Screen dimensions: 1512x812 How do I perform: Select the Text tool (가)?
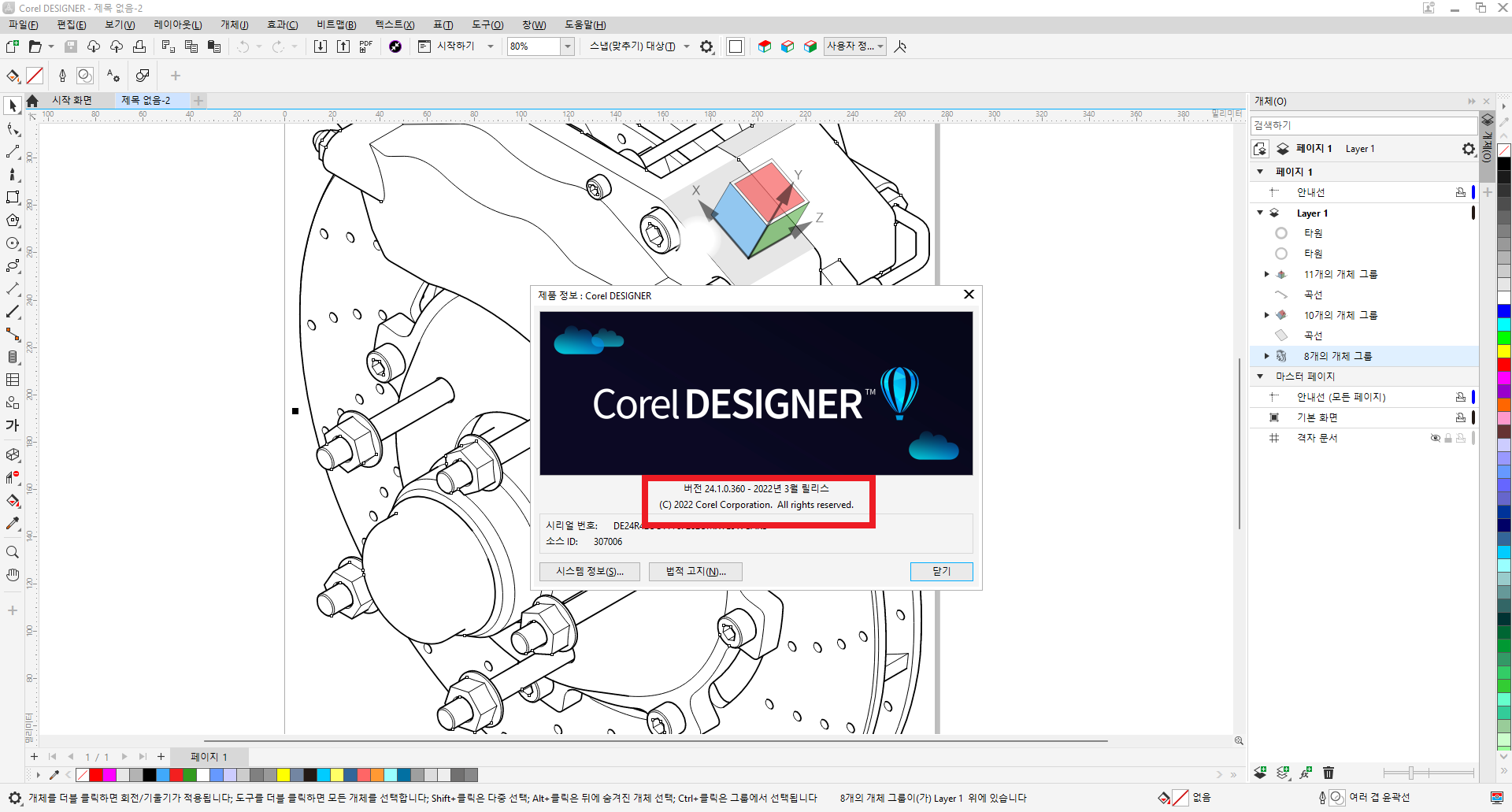13,425
